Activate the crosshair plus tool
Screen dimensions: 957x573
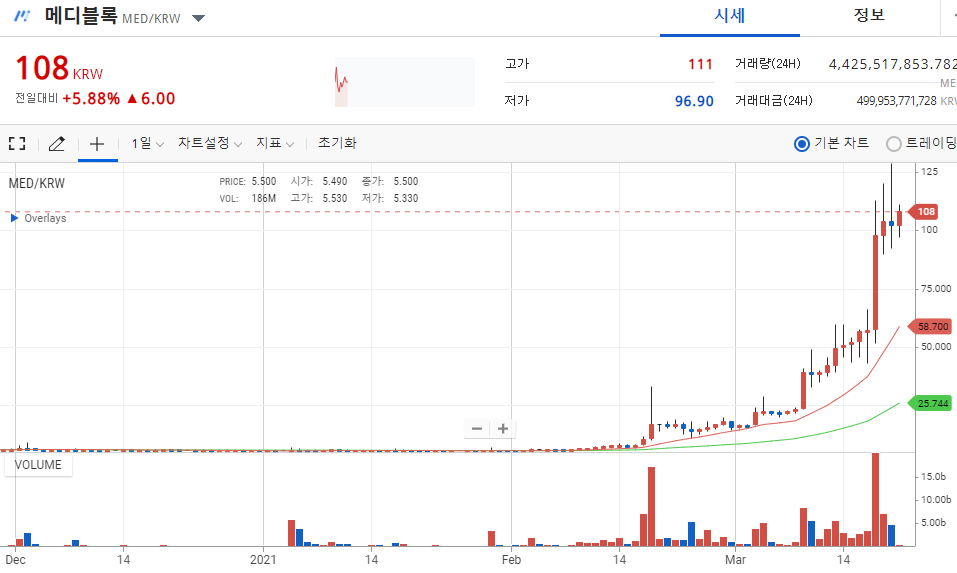pyautogui.click(x=97, y=144)
